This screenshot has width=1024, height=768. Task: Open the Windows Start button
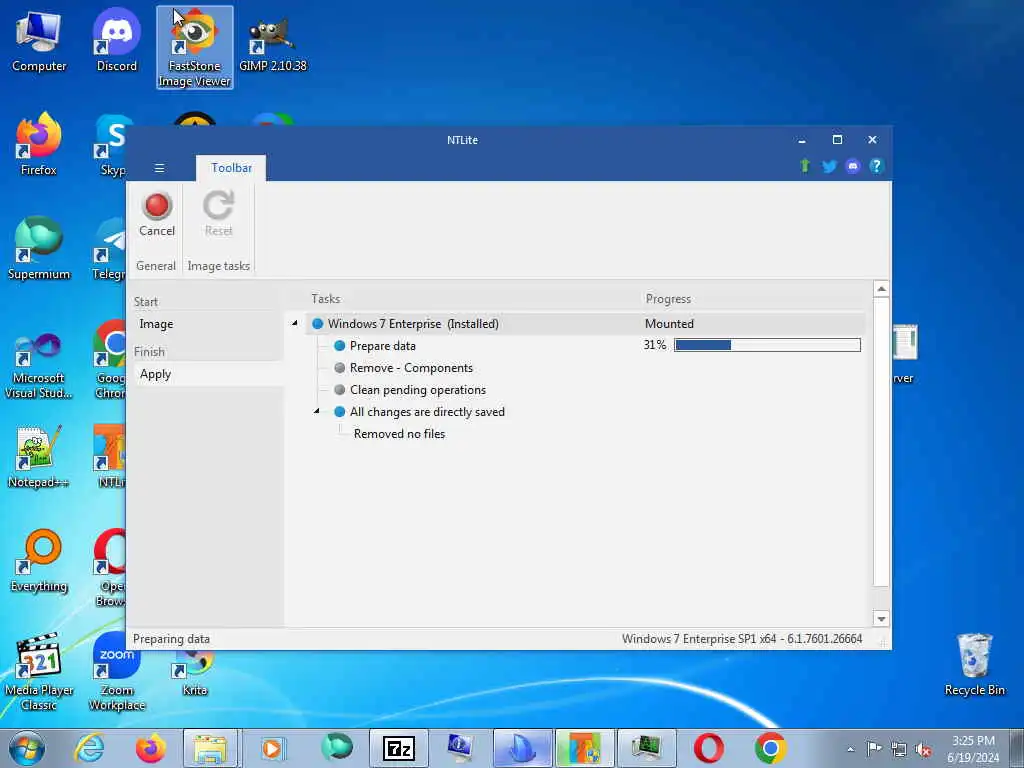coord(27,748)
